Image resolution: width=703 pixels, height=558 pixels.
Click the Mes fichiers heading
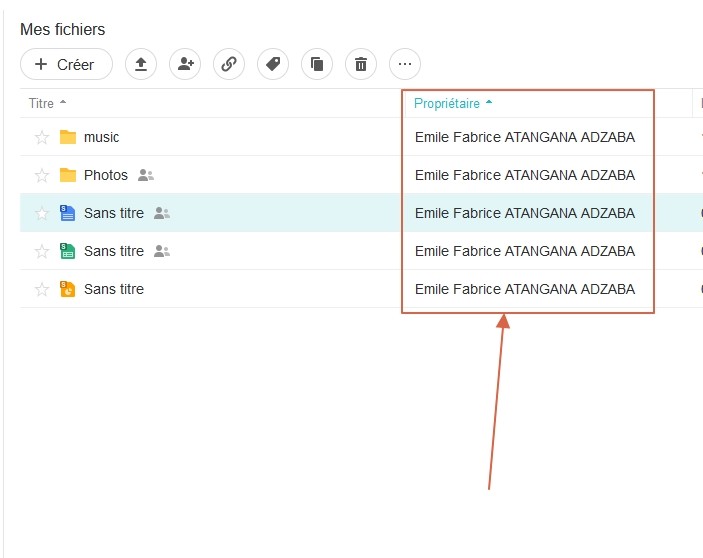62,30
